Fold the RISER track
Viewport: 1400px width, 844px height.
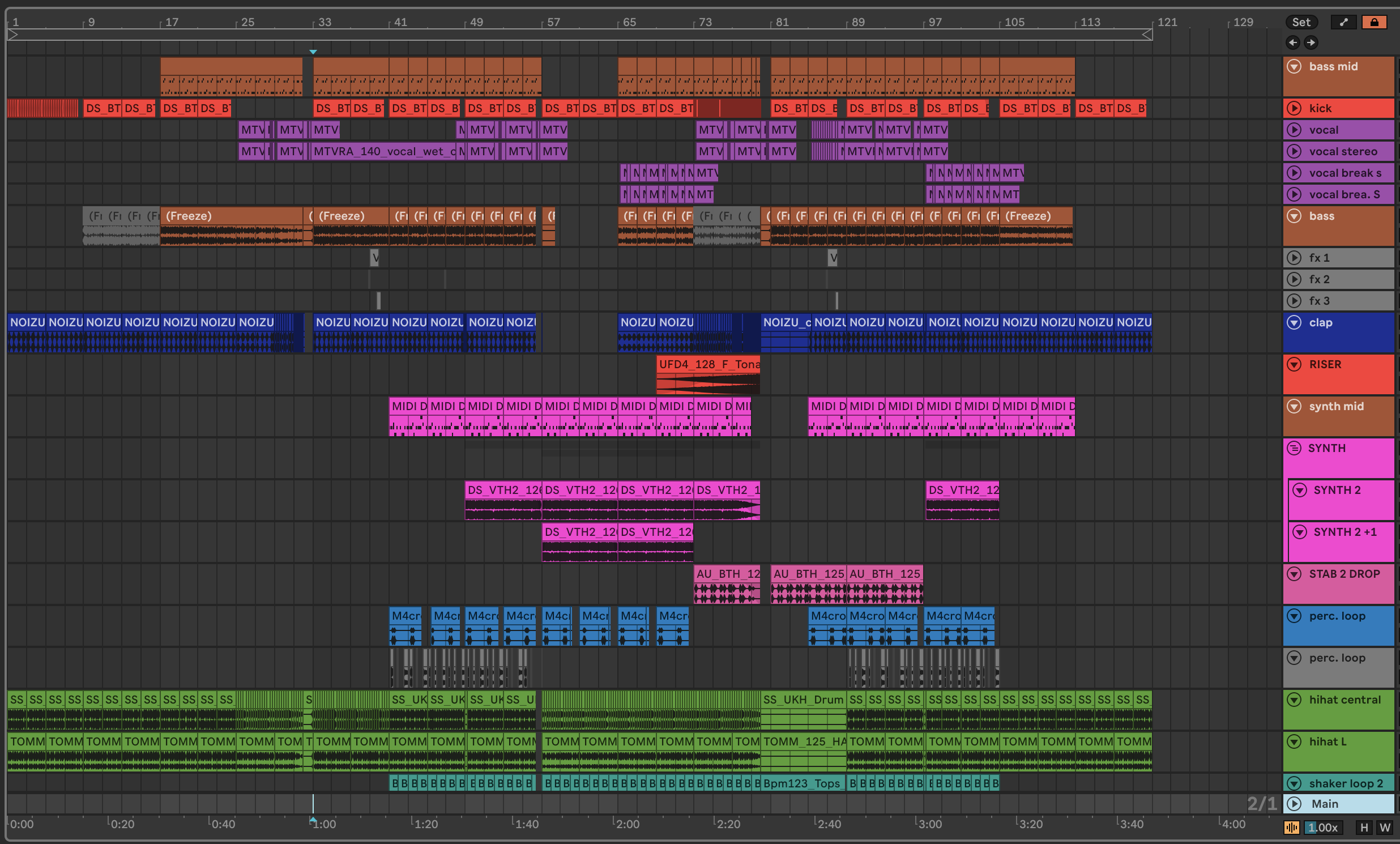click(1294, 364)
